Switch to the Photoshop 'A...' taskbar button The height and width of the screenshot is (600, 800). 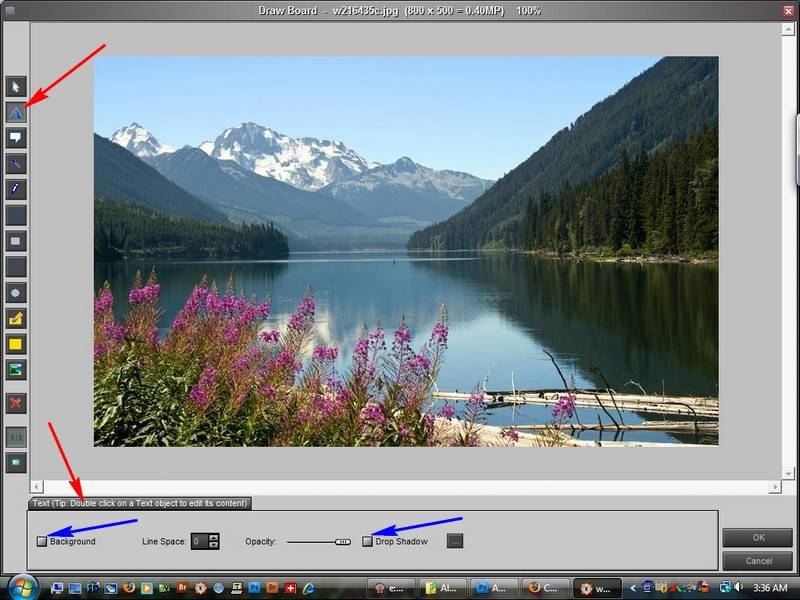[493, 588]
